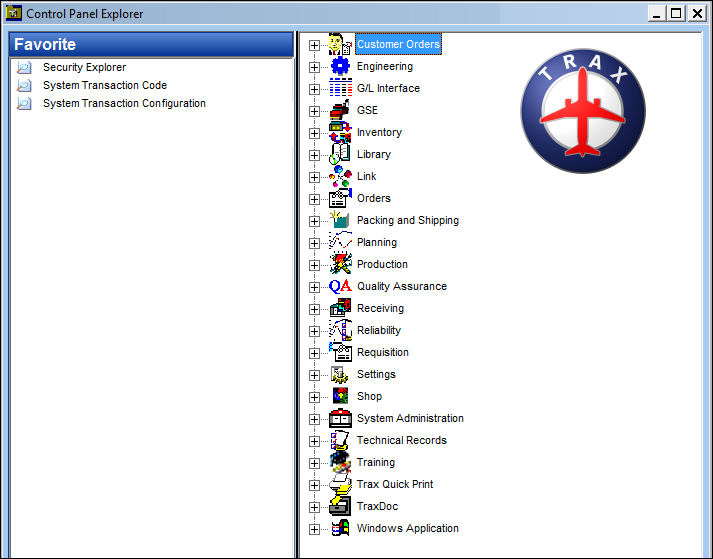Click the System Transaction Code favorite icon

tap(24, 86)
